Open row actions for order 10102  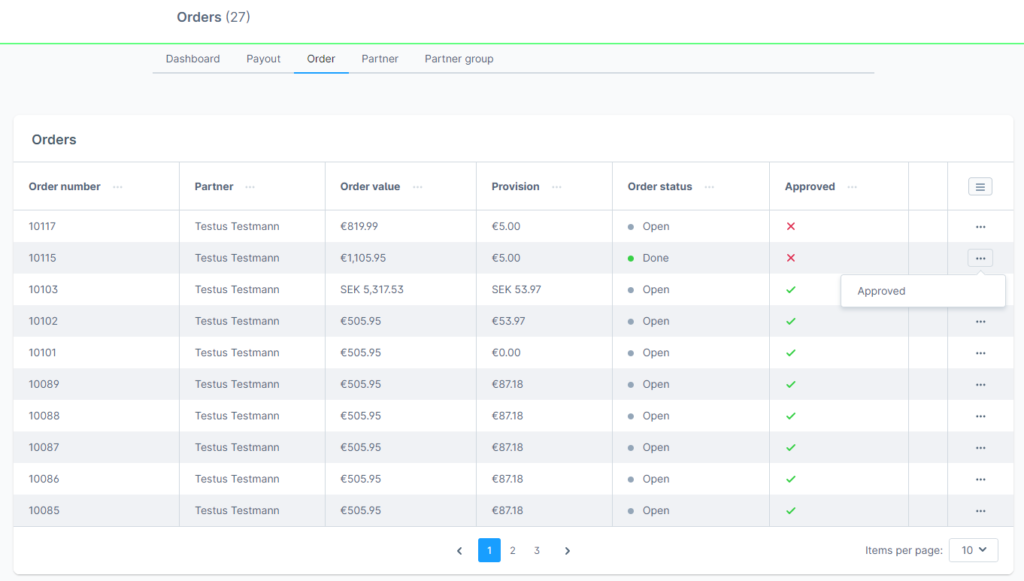(980, 322)
